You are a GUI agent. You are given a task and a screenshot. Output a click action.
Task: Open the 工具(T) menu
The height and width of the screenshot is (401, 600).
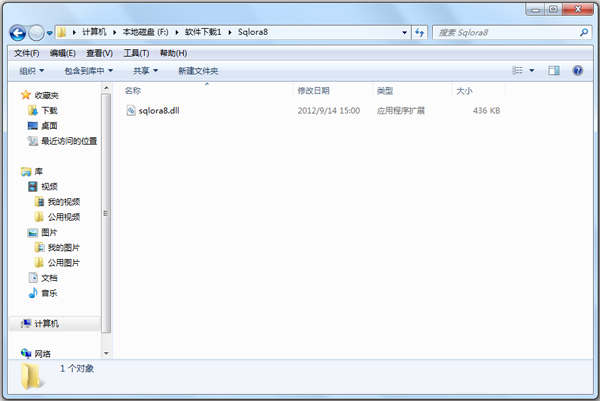(136, 53)
